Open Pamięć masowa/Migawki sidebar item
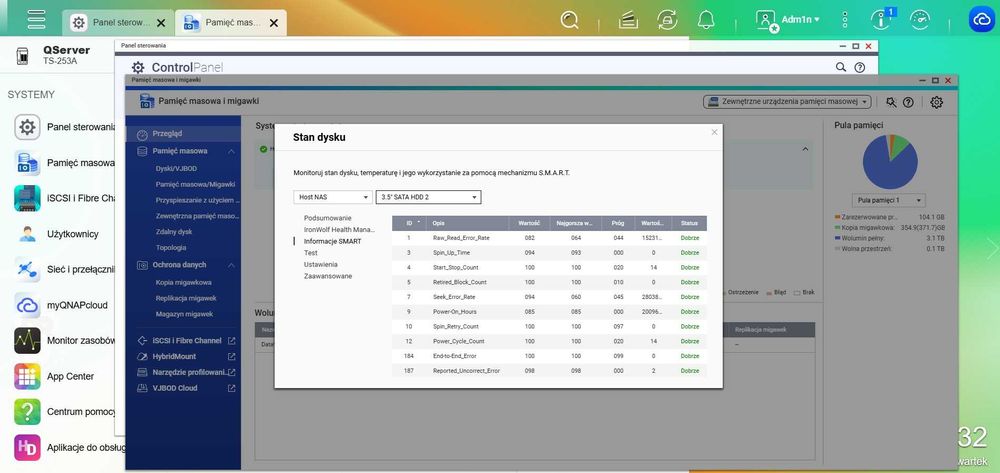 (x=195, y=184)
